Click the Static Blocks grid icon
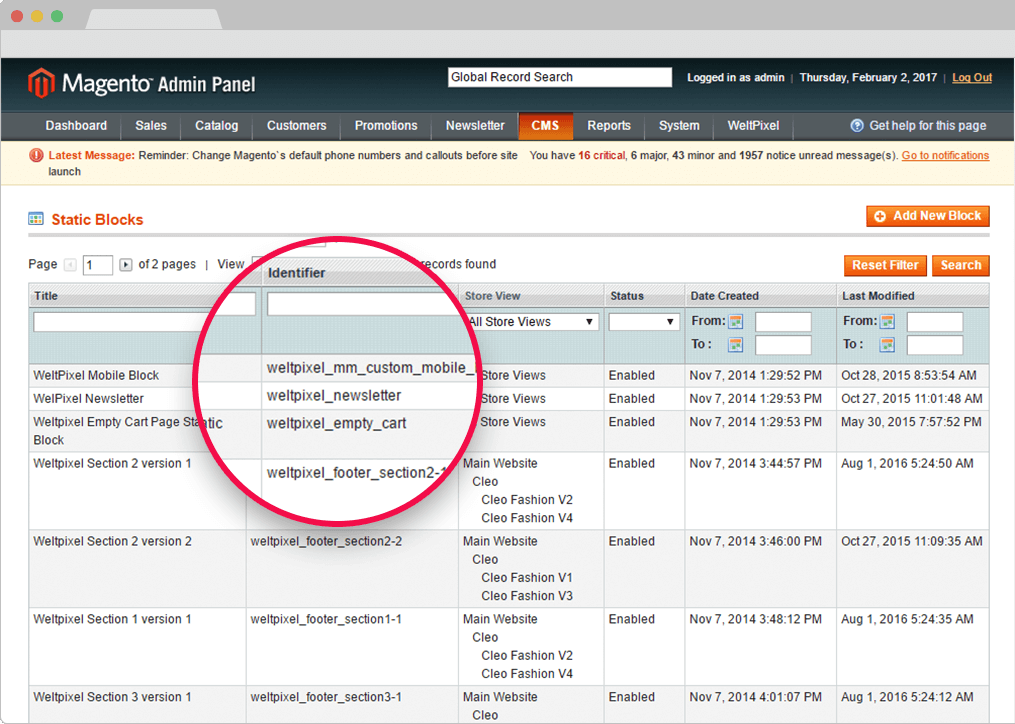This screenshot has height=724, width=1015. click(x=34, y=219)
